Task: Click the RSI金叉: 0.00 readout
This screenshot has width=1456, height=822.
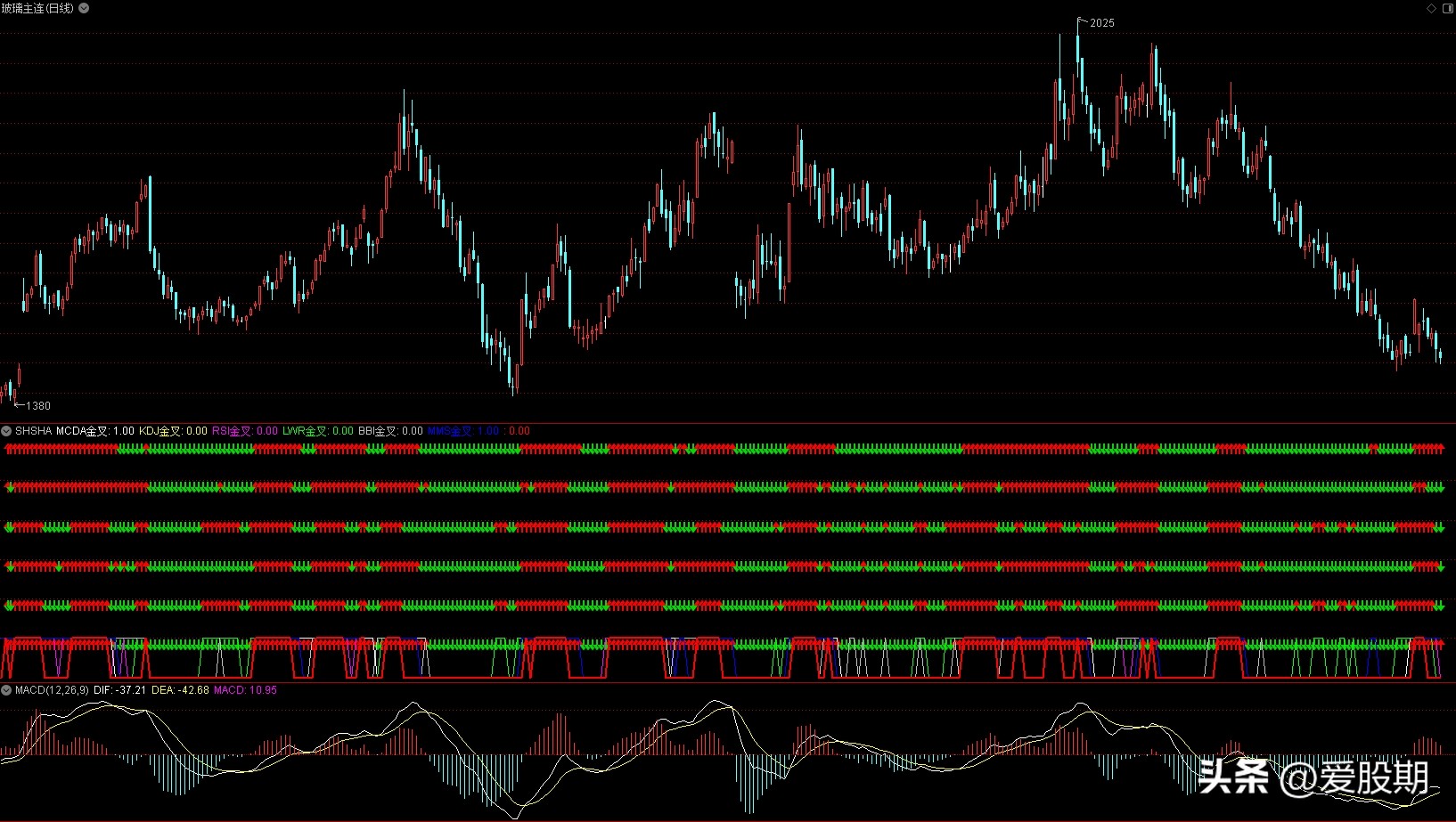Action: pos(245,431)
